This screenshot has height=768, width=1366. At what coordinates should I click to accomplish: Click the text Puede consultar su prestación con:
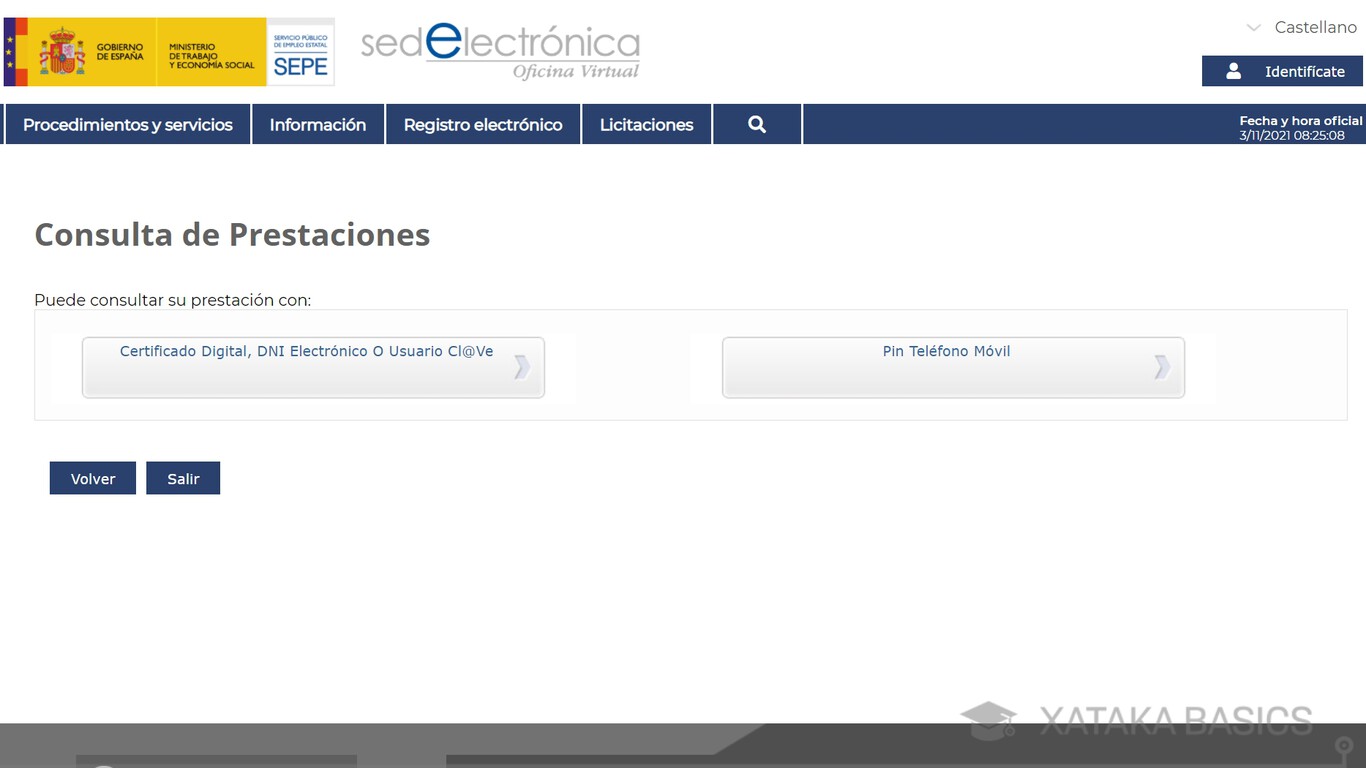pos(172,300)
